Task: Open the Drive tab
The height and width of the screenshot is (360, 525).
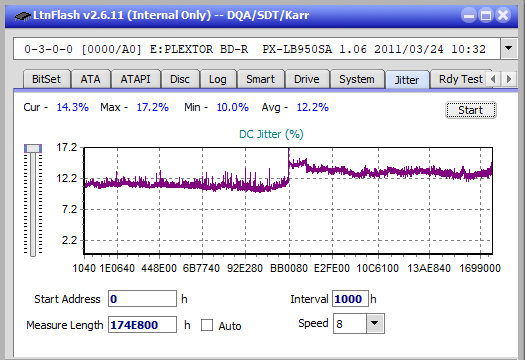Action: point(307,79)
